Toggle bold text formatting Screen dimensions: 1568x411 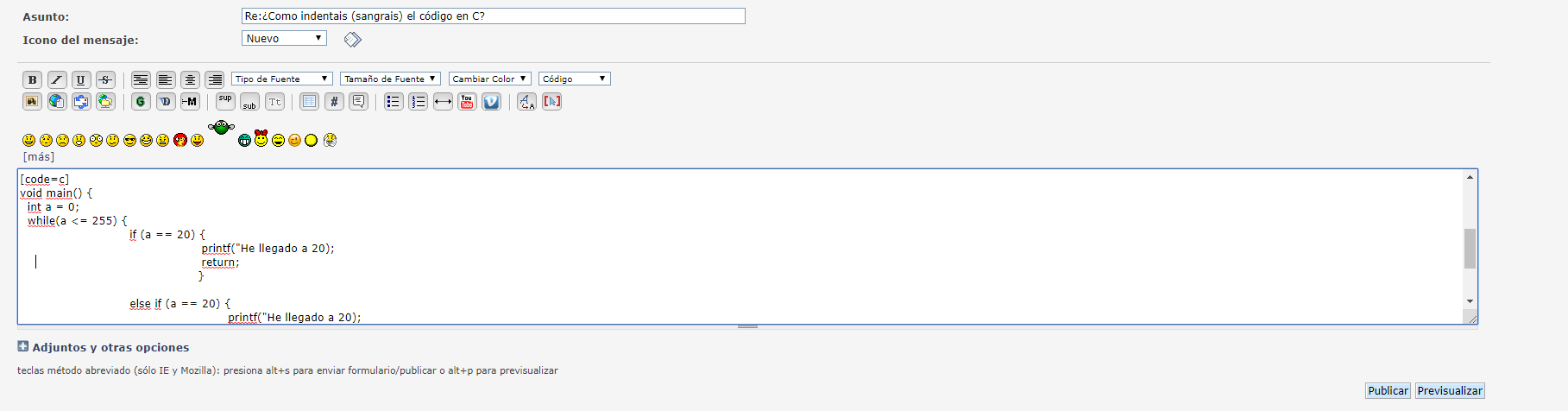click(32, 79)
